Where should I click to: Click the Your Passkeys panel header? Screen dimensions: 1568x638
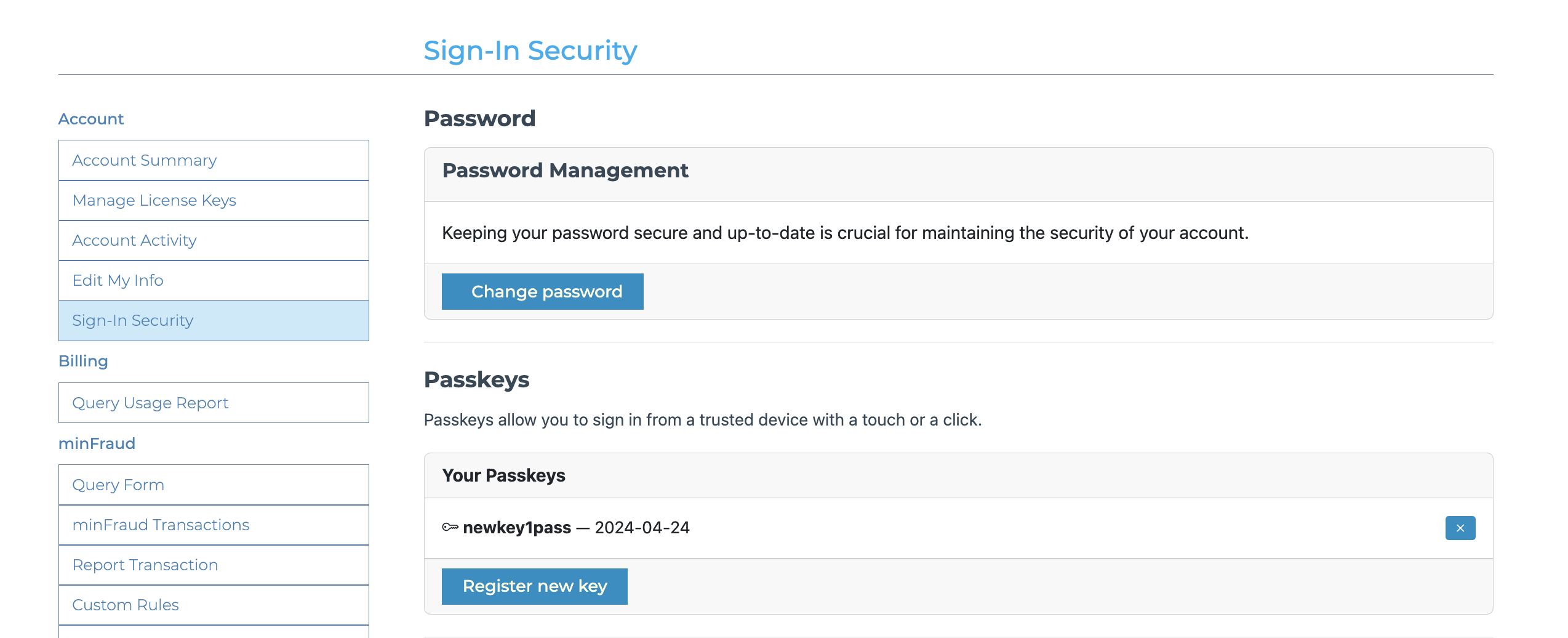click(503, 475)
